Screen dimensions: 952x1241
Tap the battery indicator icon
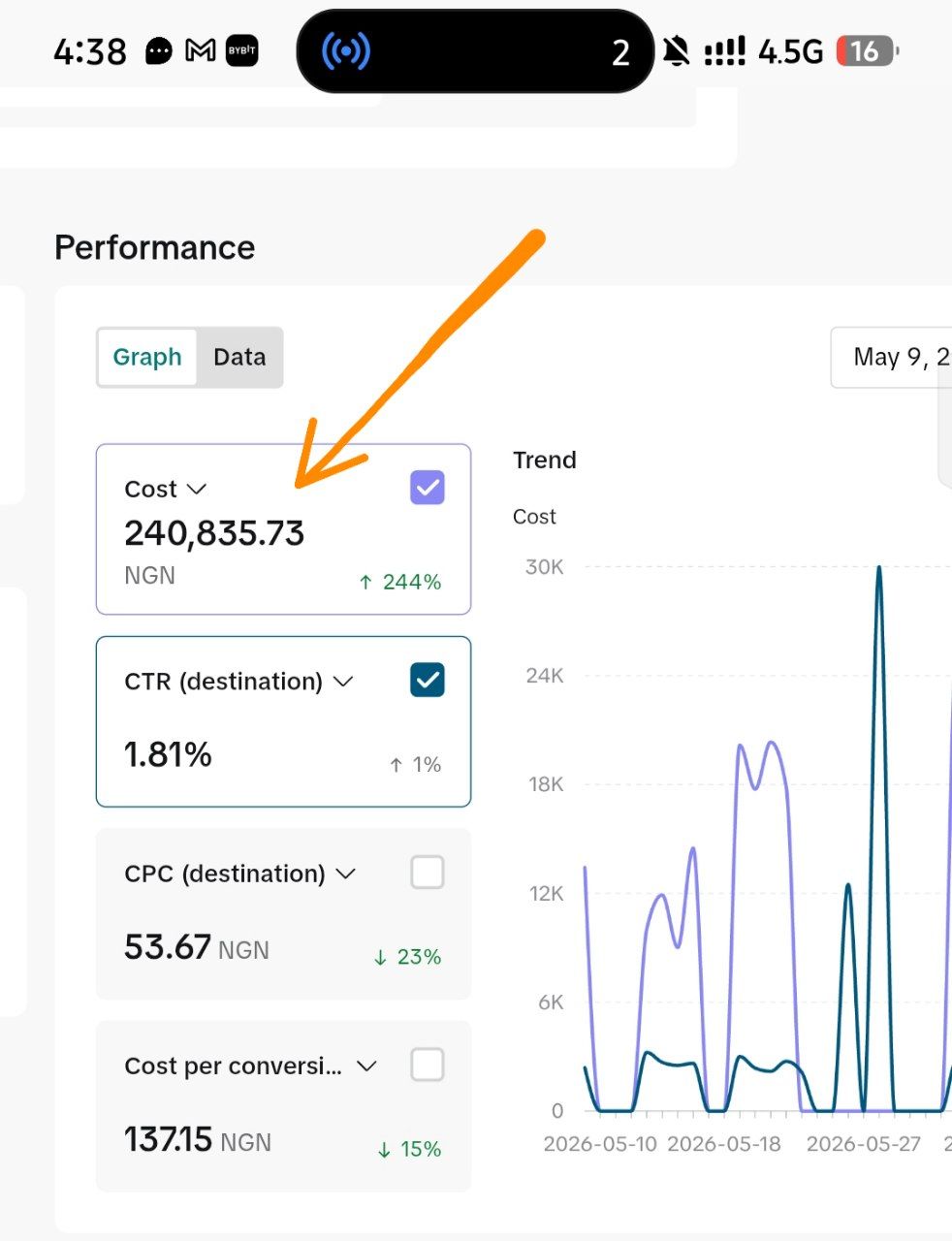coord(868,50)
